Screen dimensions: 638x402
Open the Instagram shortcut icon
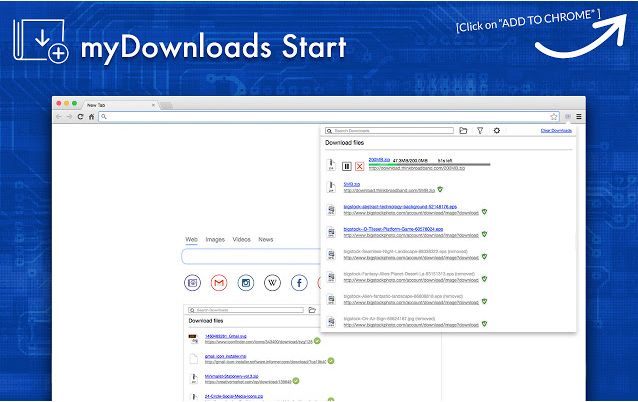(x=246, y=282)
